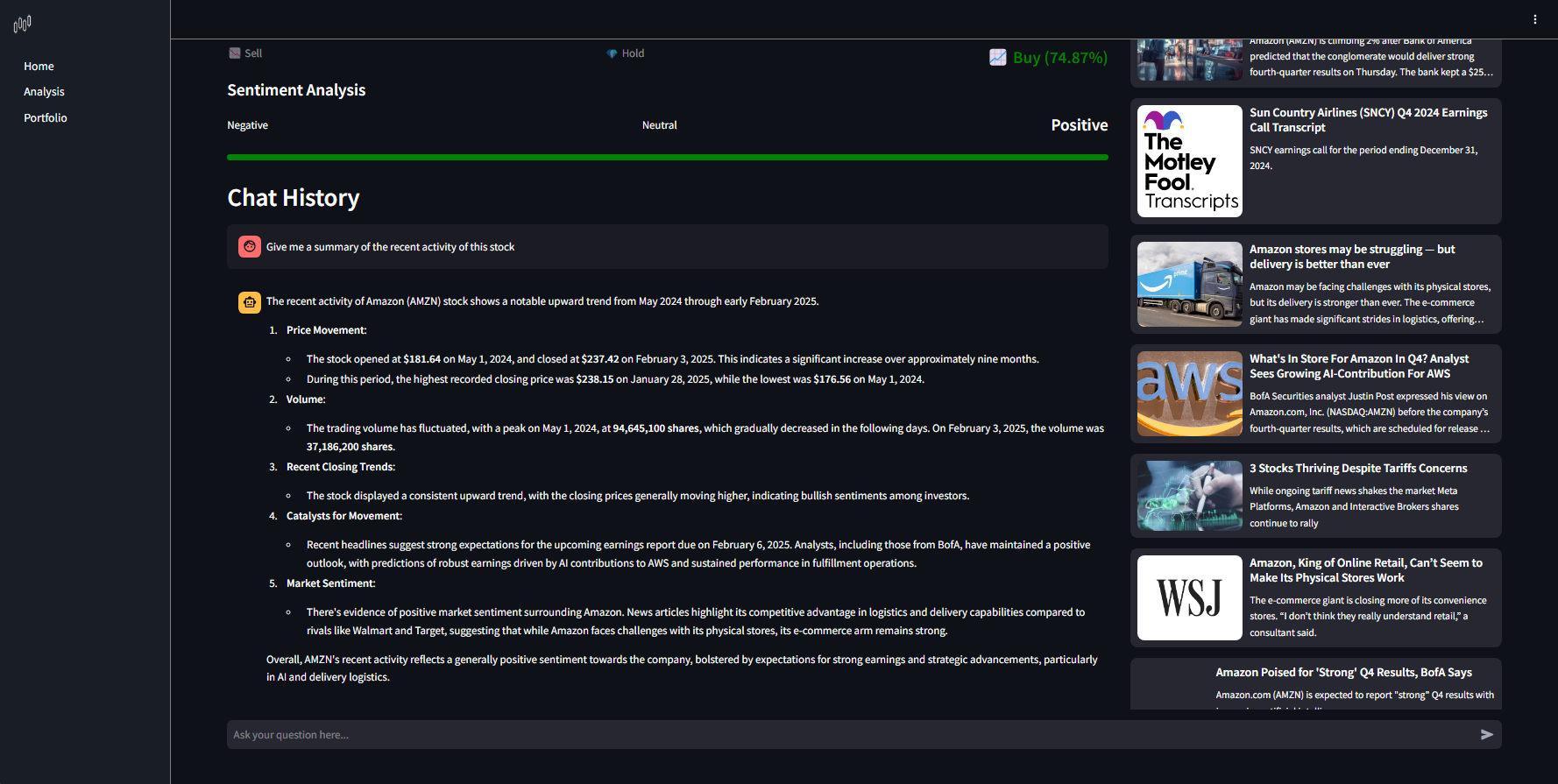Open 3 Stocks Thriving Despite Tariffs article

coord(1358,469)
